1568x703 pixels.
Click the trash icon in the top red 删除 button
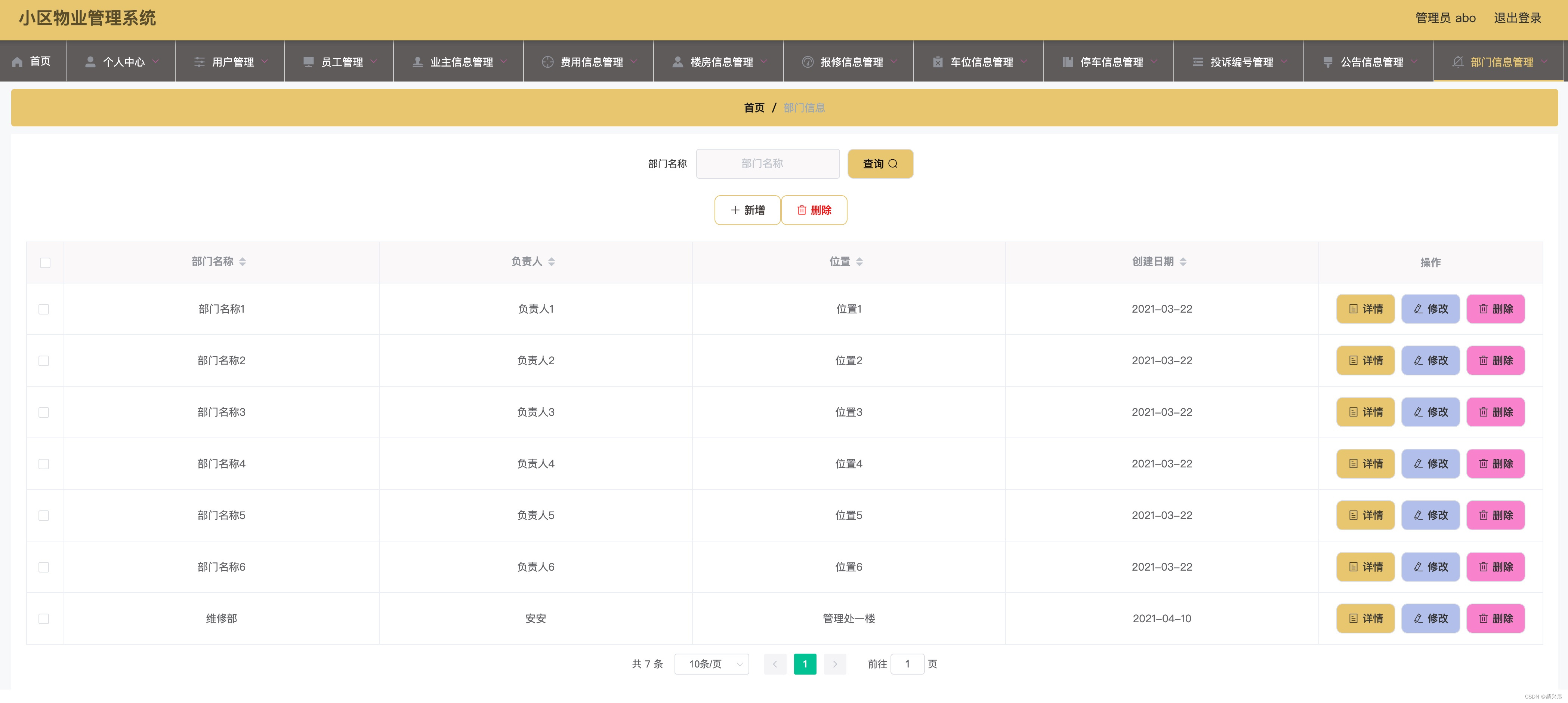[x=802, y=210]
